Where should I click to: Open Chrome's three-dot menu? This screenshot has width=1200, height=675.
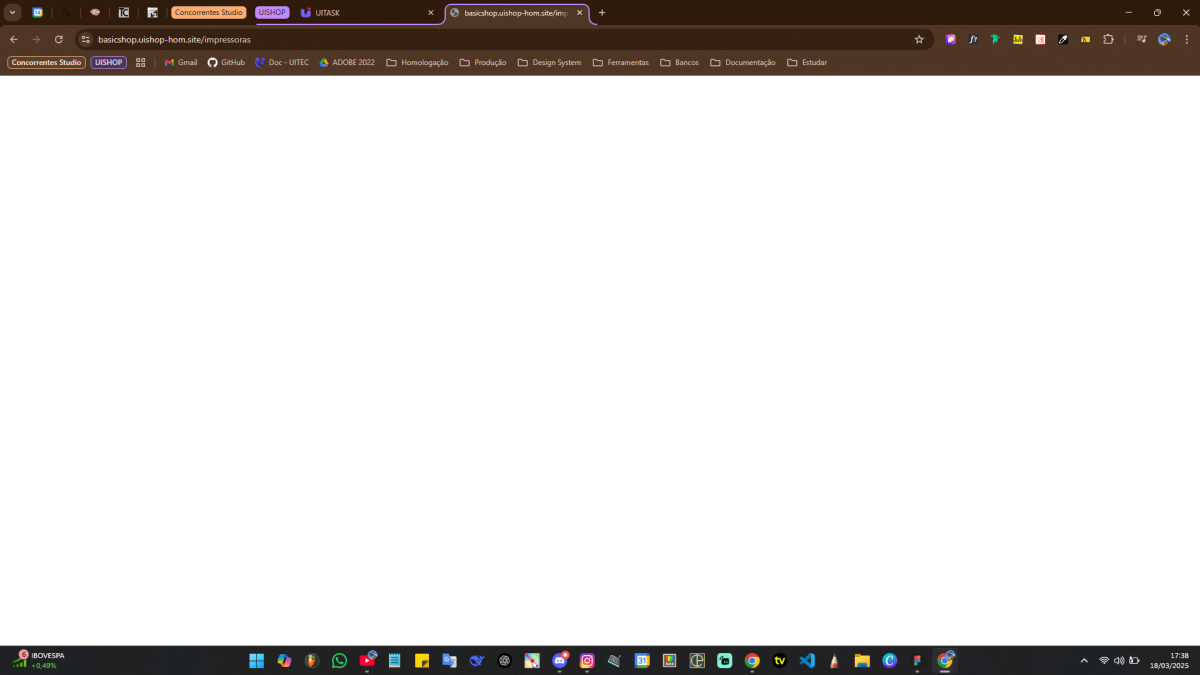[1186, 39]
